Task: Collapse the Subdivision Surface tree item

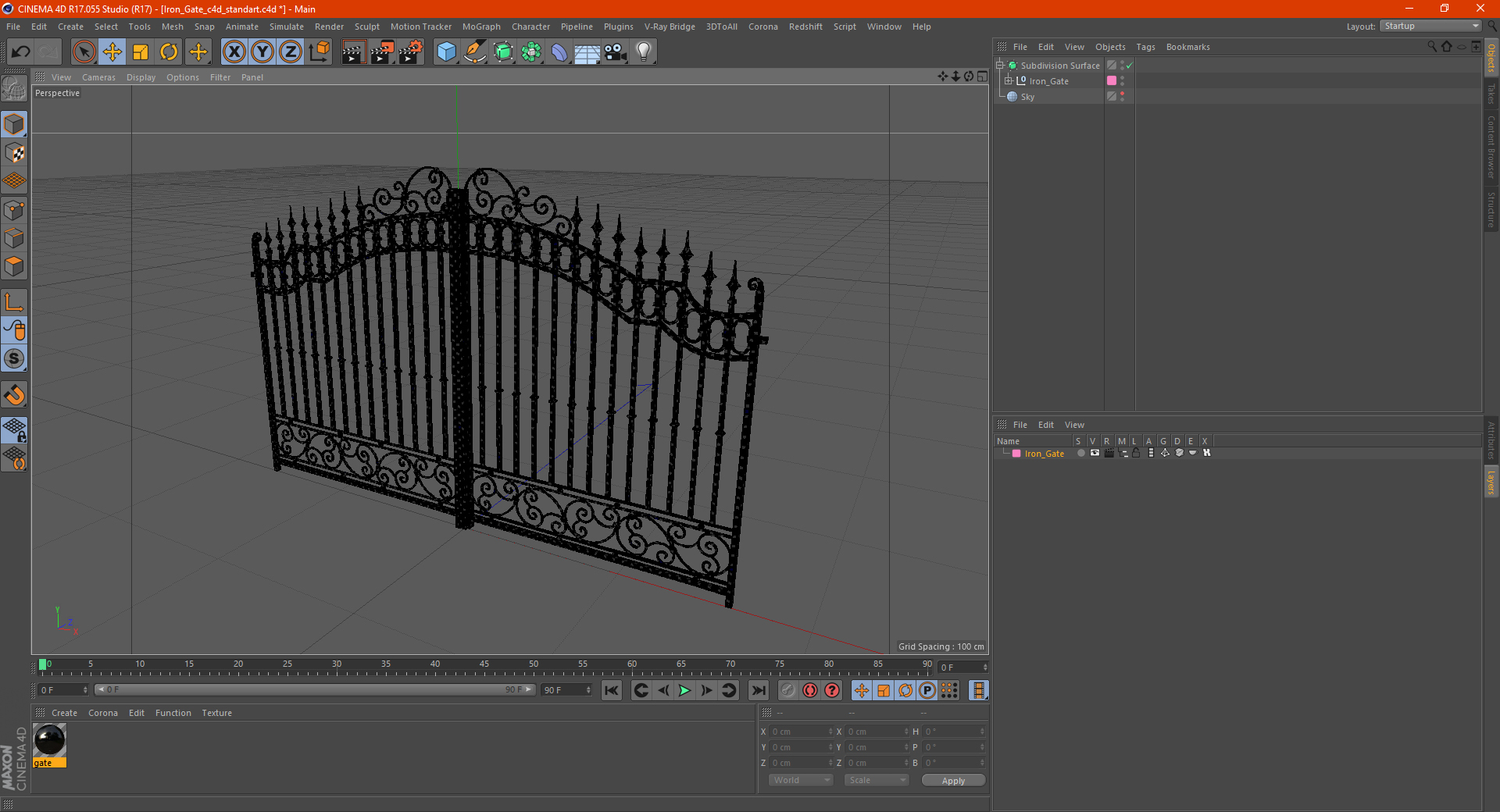Action: (999, 66)
